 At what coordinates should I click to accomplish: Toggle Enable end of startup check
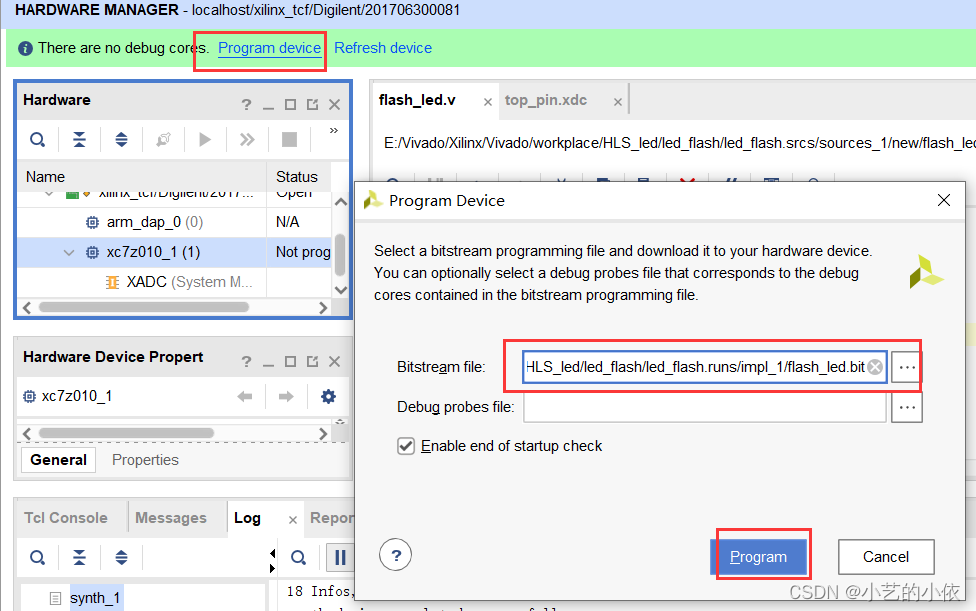(406, 446)
